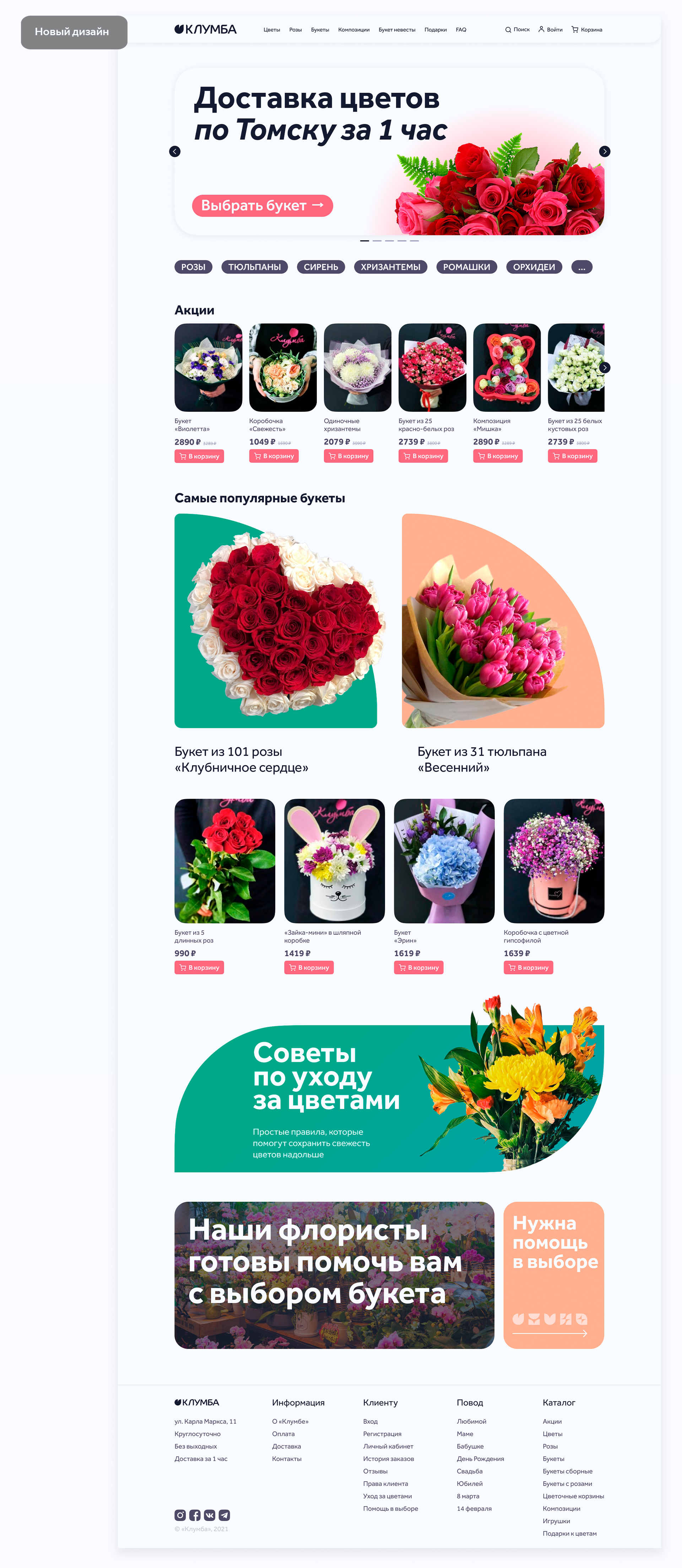Image resolution: width=682 pixels, height=1568 pixels.
Task: Open the Корзина cart icon in header
Action: (575, 29)
